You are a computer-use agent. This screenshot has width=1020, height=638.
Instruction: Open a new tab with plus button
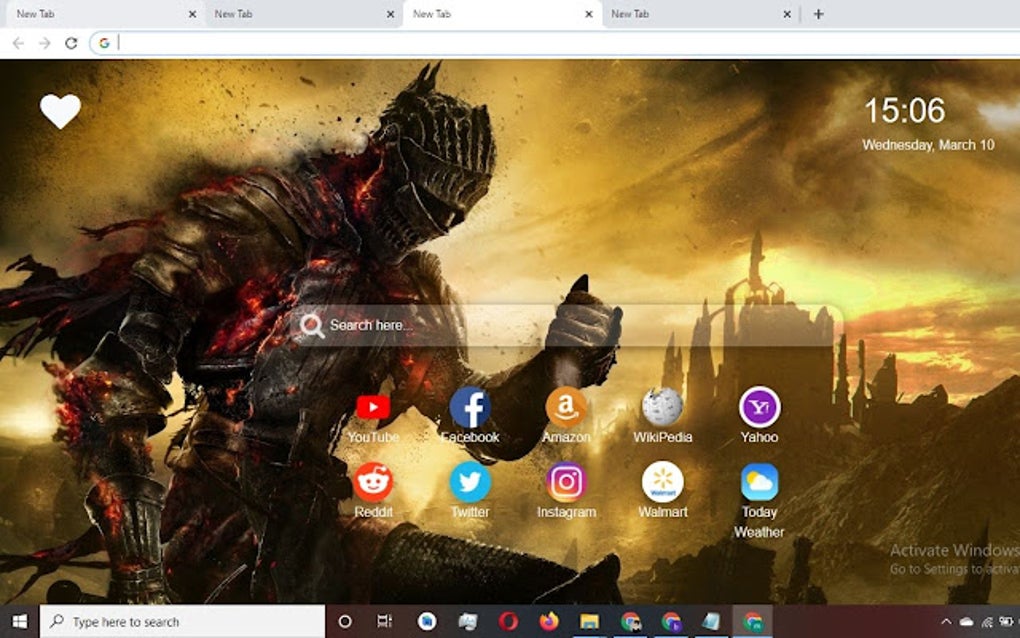pyautogui.click(x=818, y=14)
